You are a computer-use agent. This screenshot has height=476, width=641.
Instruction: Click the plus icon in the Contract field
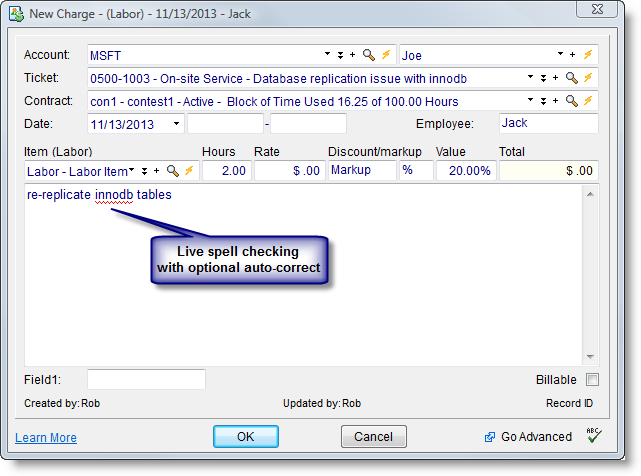click(x=556, y=100)
